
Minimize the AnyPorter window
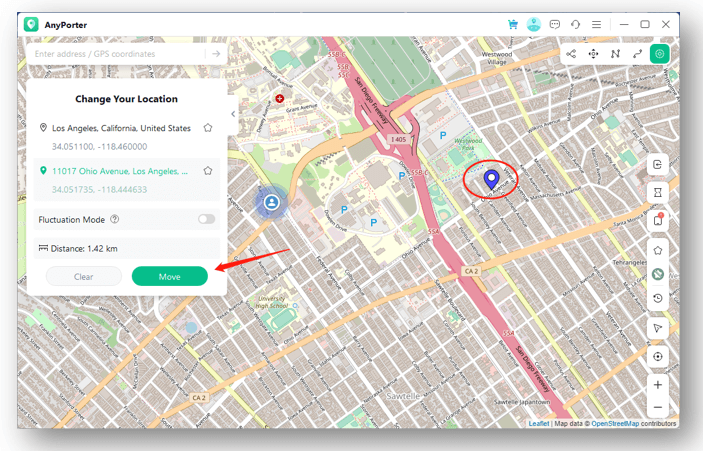624,25
